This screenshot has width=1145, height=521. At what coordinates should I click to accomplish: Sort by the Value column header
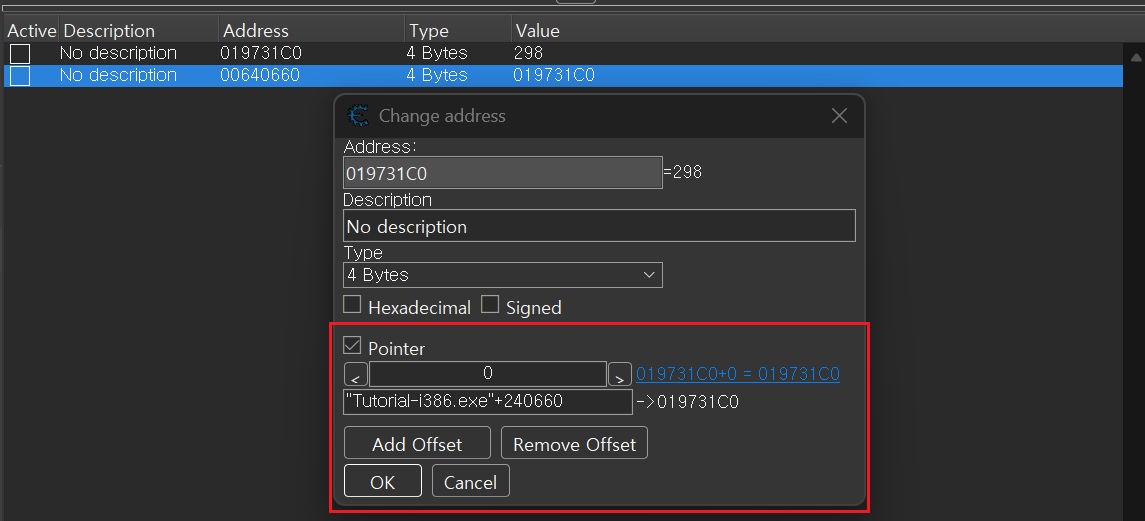pyautogui.click(x=536, y=31)
